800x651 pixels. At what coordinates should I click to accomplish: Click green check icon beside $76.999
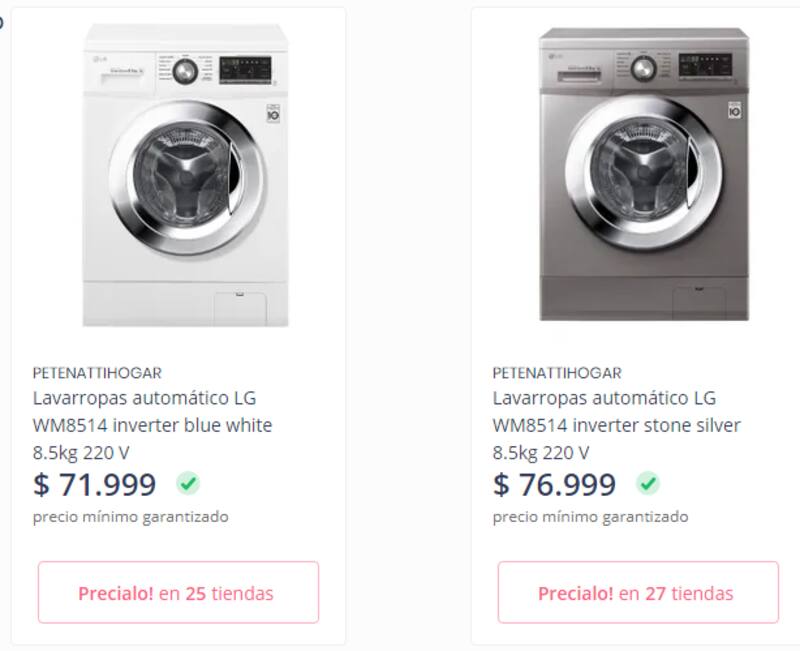pos(648,484)
